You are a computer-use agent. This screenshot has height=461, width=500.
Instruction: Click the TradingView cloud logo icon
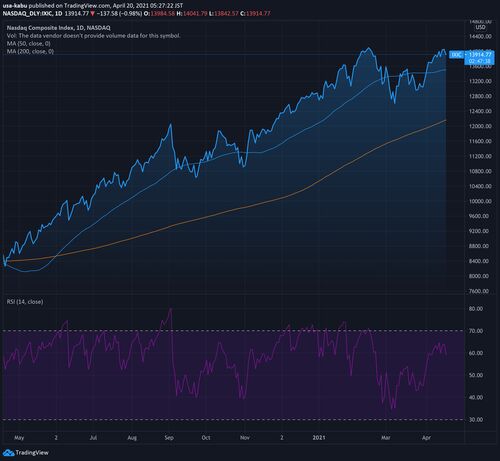pos(8,453)
